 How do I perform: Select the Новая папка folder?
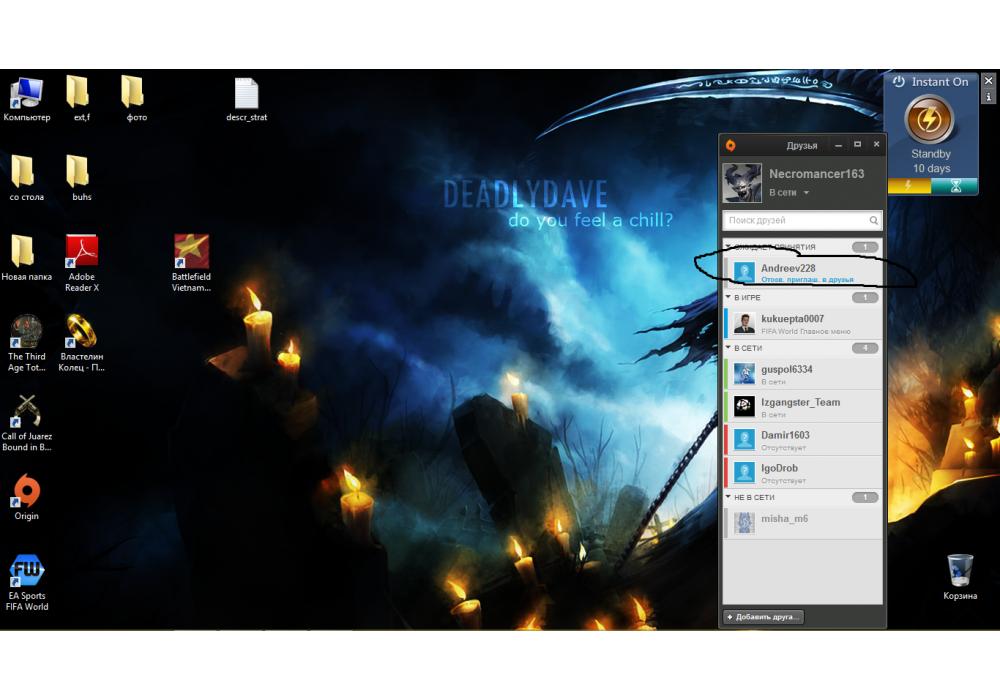click(x=26, y=258)
